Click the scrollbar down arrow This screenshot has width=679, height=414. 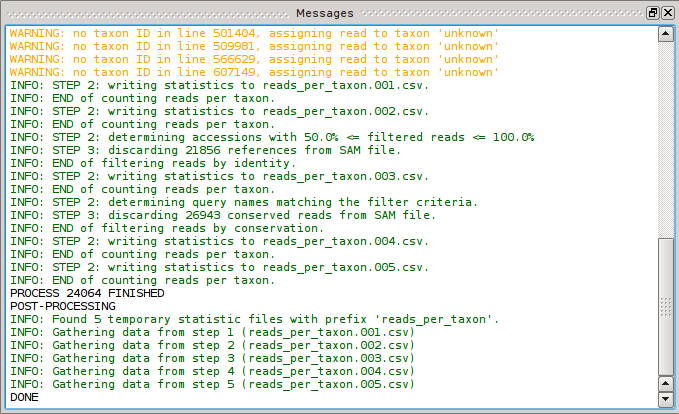665,397
